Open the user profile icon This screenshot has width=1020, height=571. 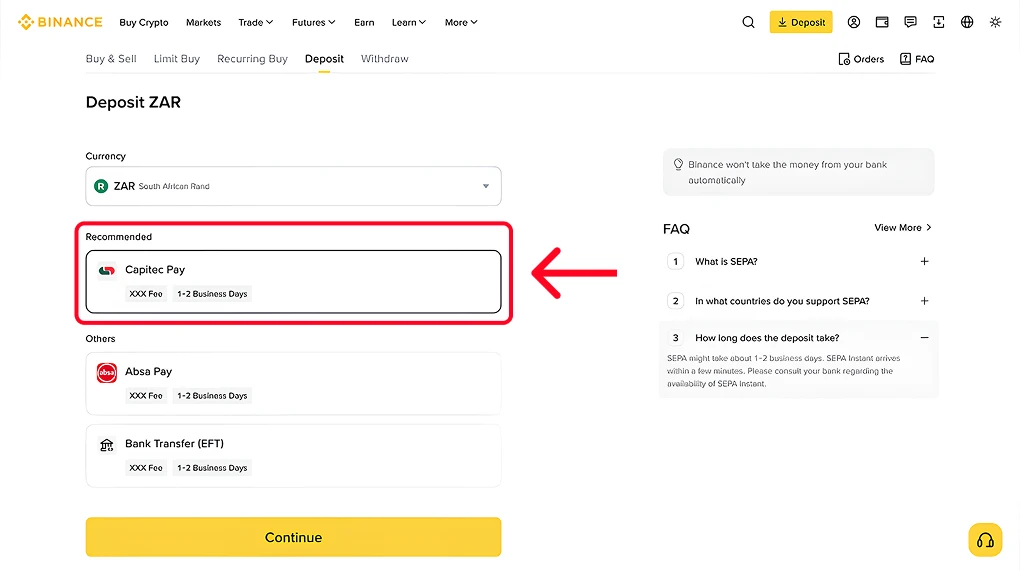pos(853,22)
